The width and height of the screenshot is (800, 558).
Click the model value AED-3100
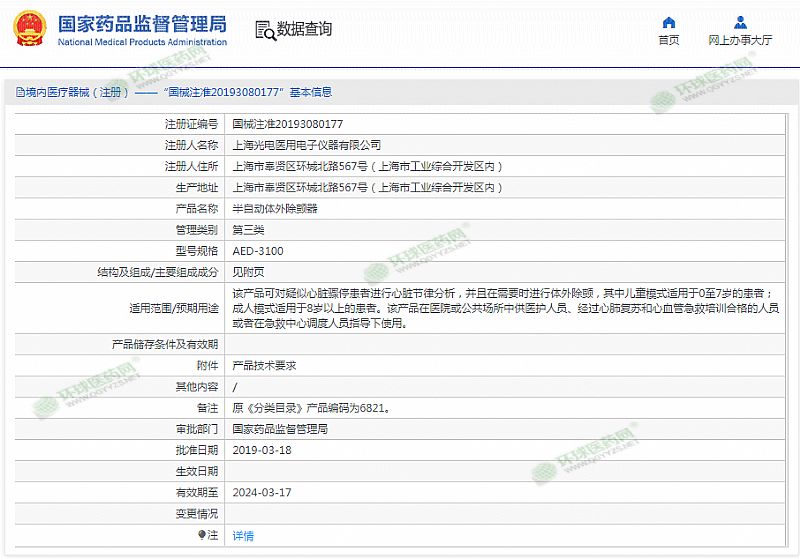pos(257,250)
